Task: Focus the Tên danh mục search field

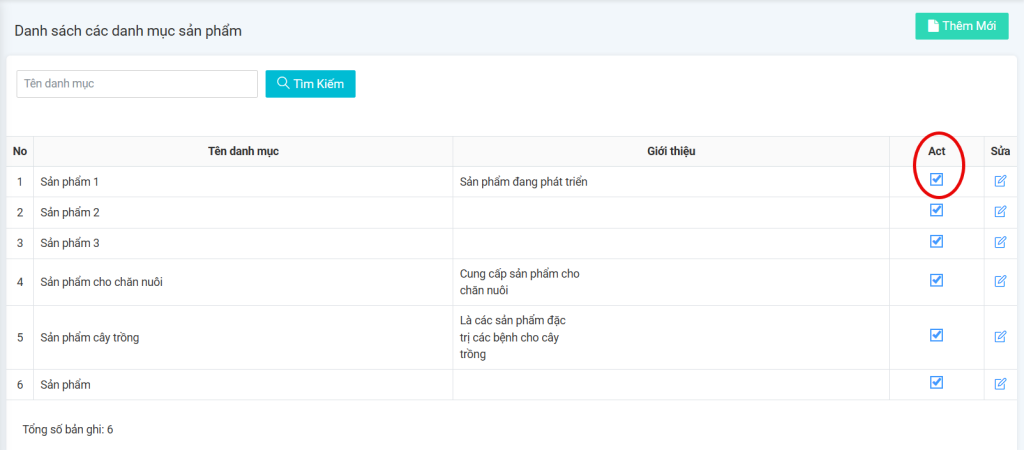Action: (137, 84)
